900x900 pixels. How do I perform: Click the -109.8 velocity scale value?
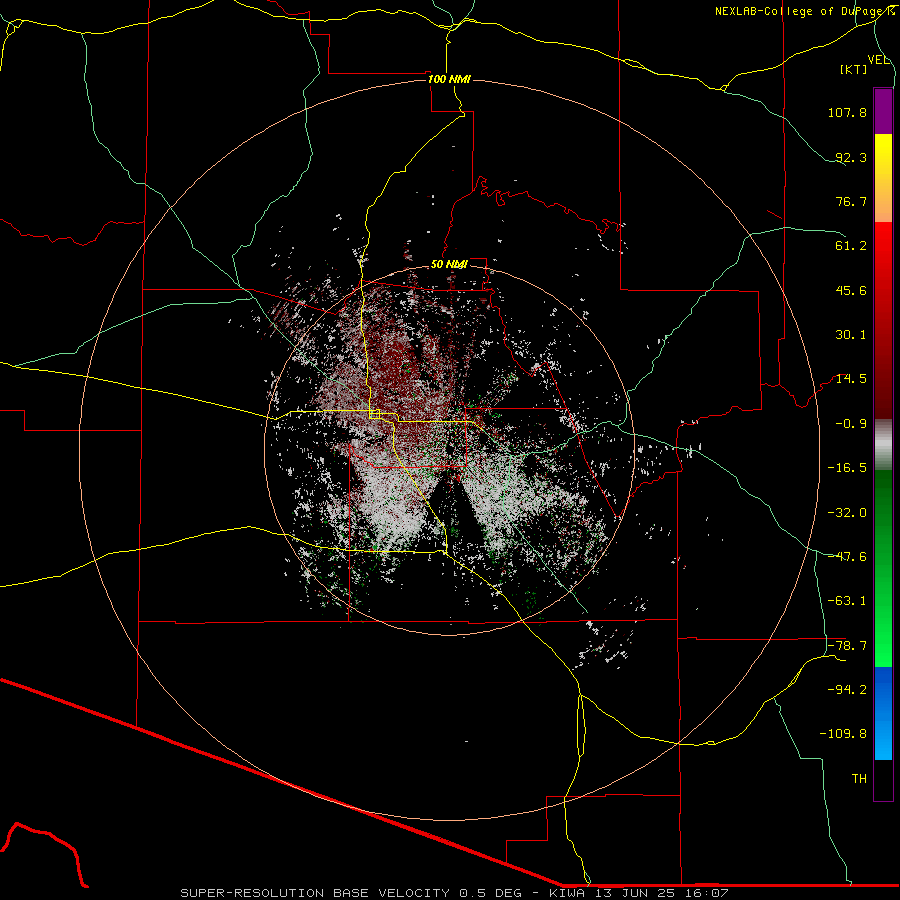(843, 734)
